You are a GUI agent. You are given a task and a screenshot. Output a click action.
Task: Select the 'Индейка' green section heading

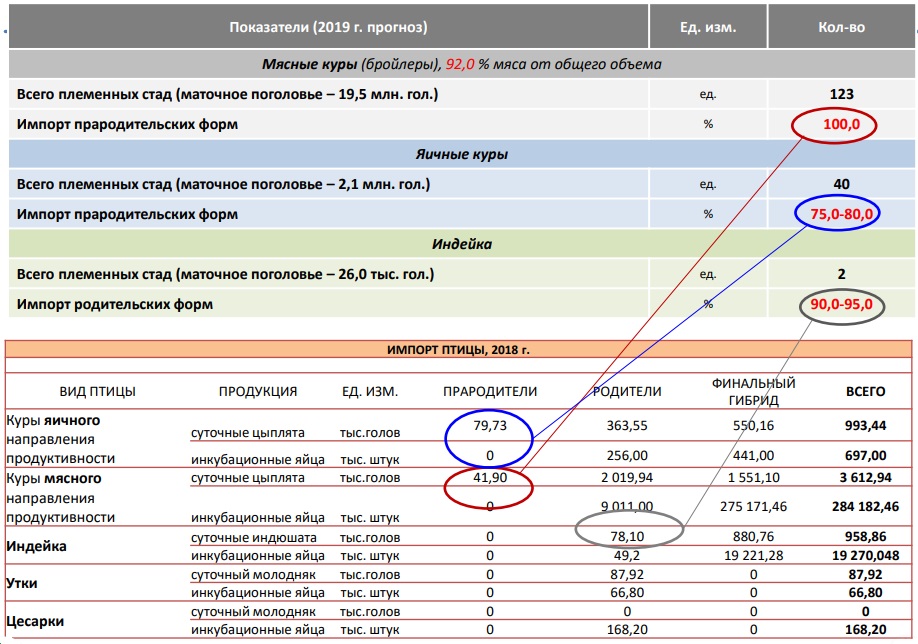[x=462, y=244]
